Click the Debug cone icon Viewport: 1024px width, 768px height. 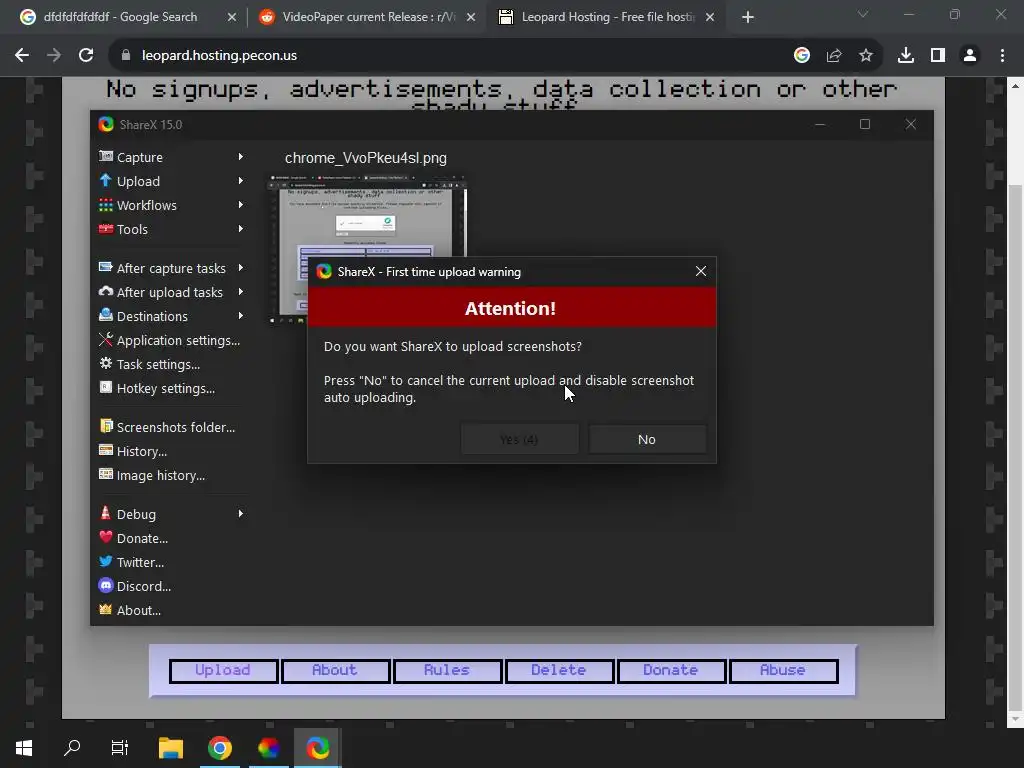106,513
